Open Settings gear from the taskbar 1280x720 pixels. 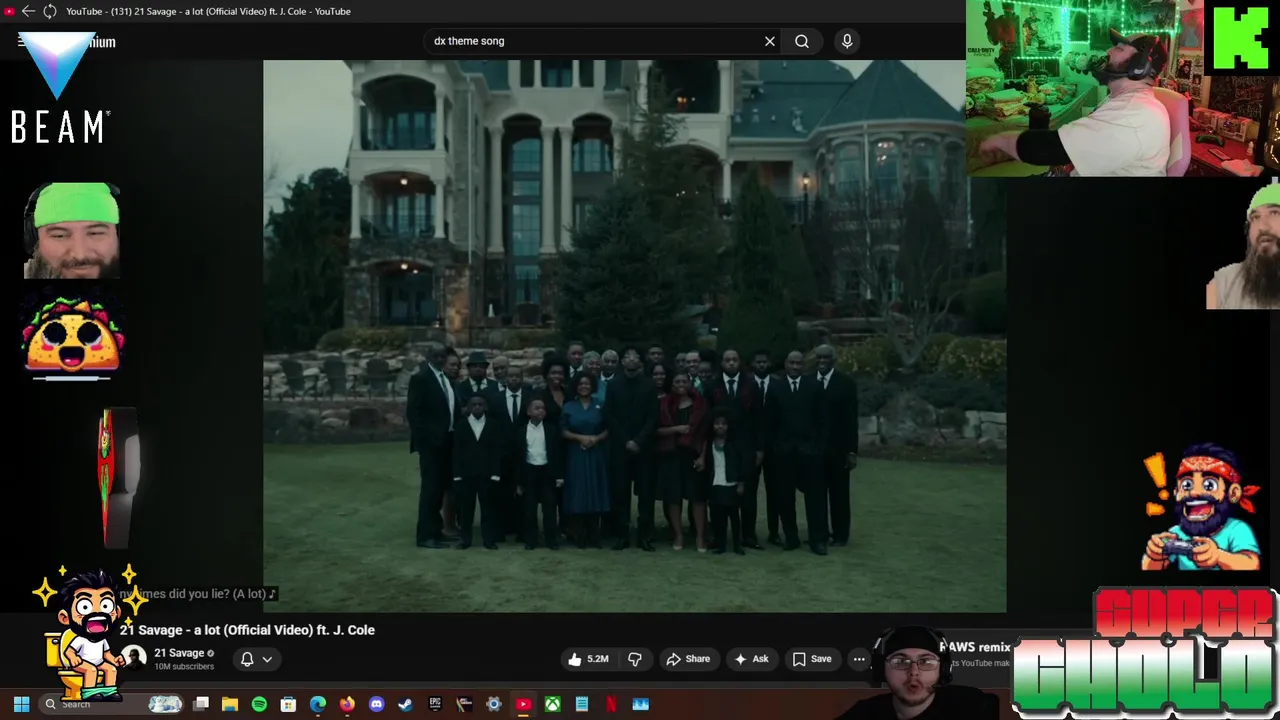tap(493, 704)
